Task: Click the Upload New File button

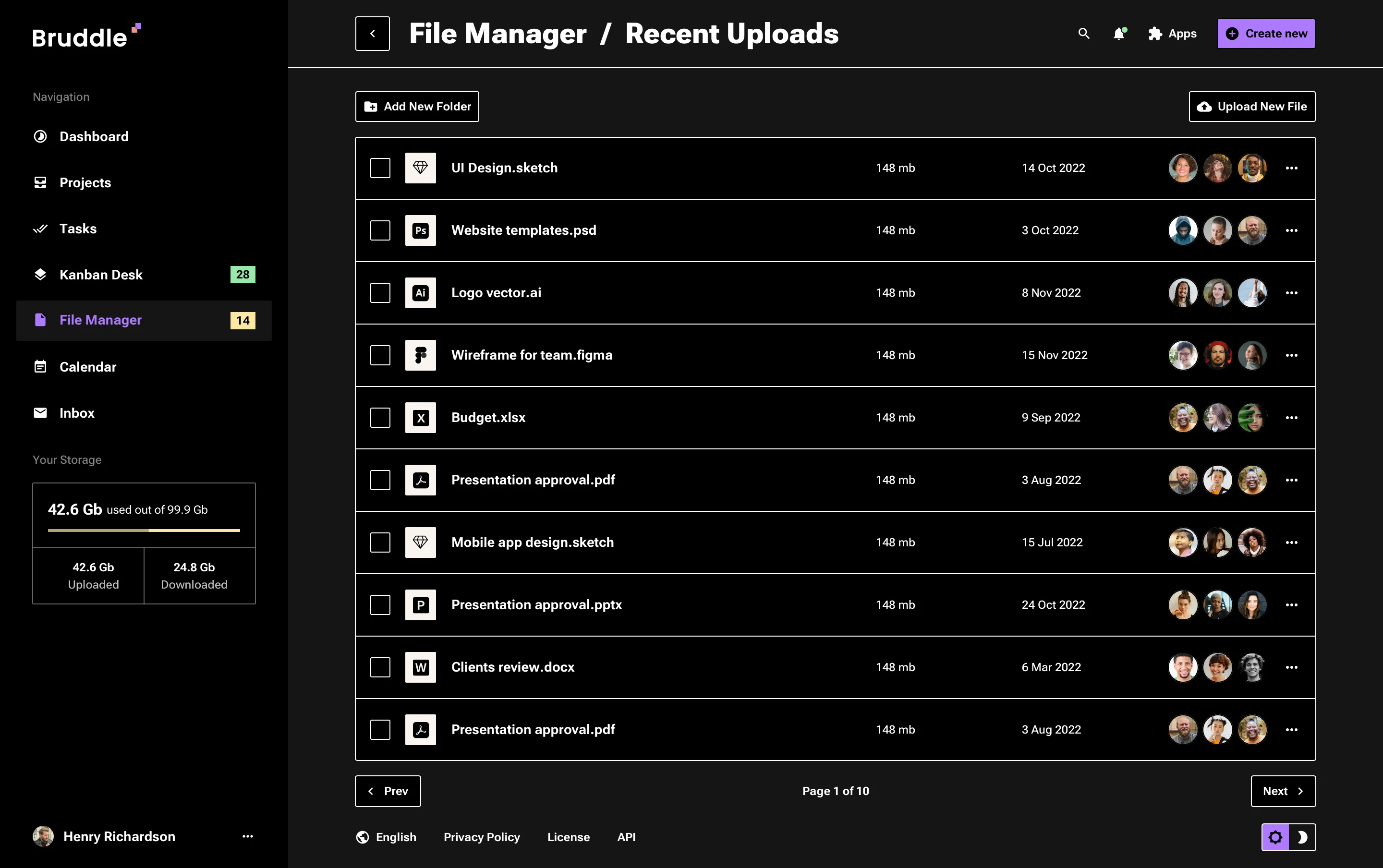Action: tap(1251, 106)
